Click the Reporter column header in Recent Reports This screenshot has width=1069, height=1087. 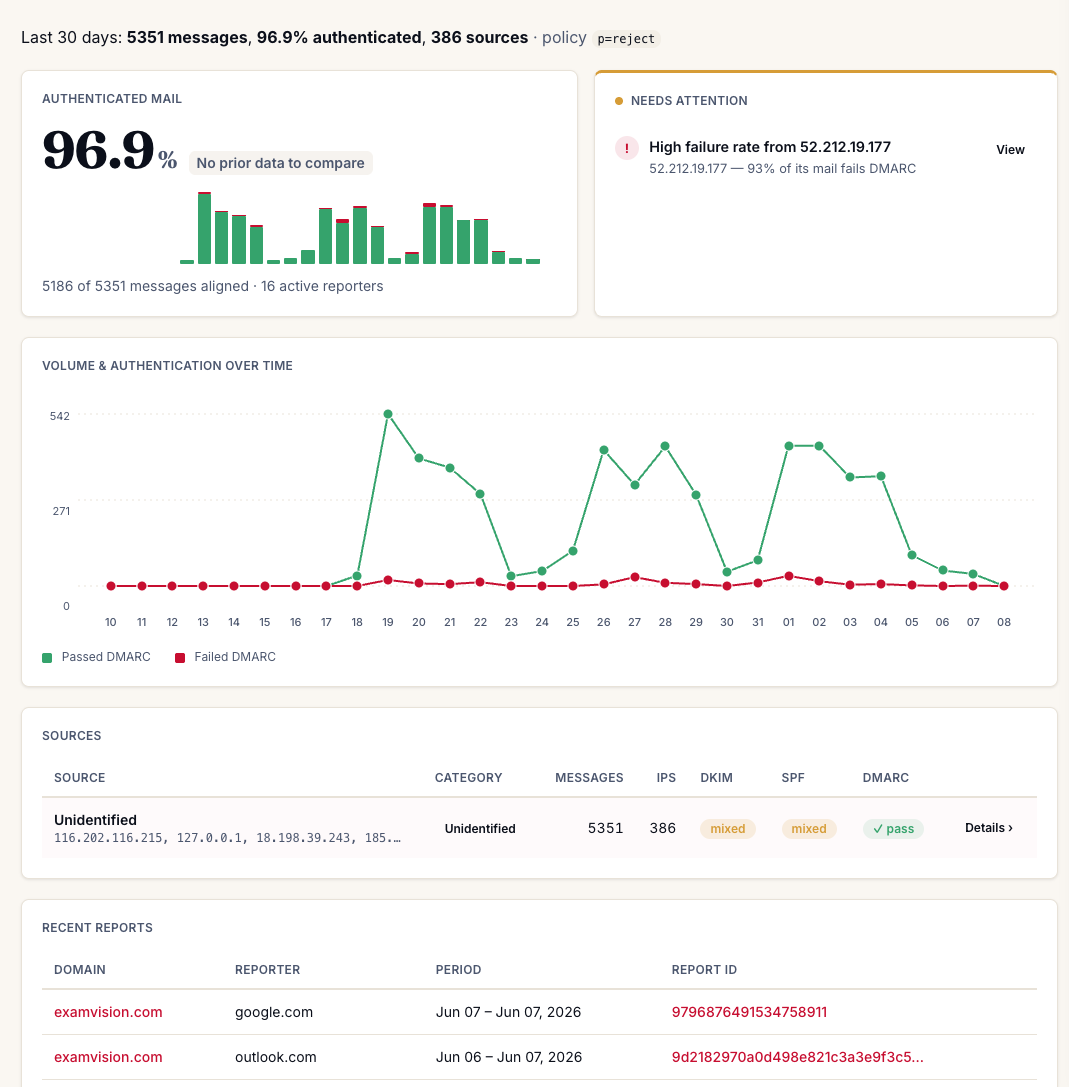(268, 970)
